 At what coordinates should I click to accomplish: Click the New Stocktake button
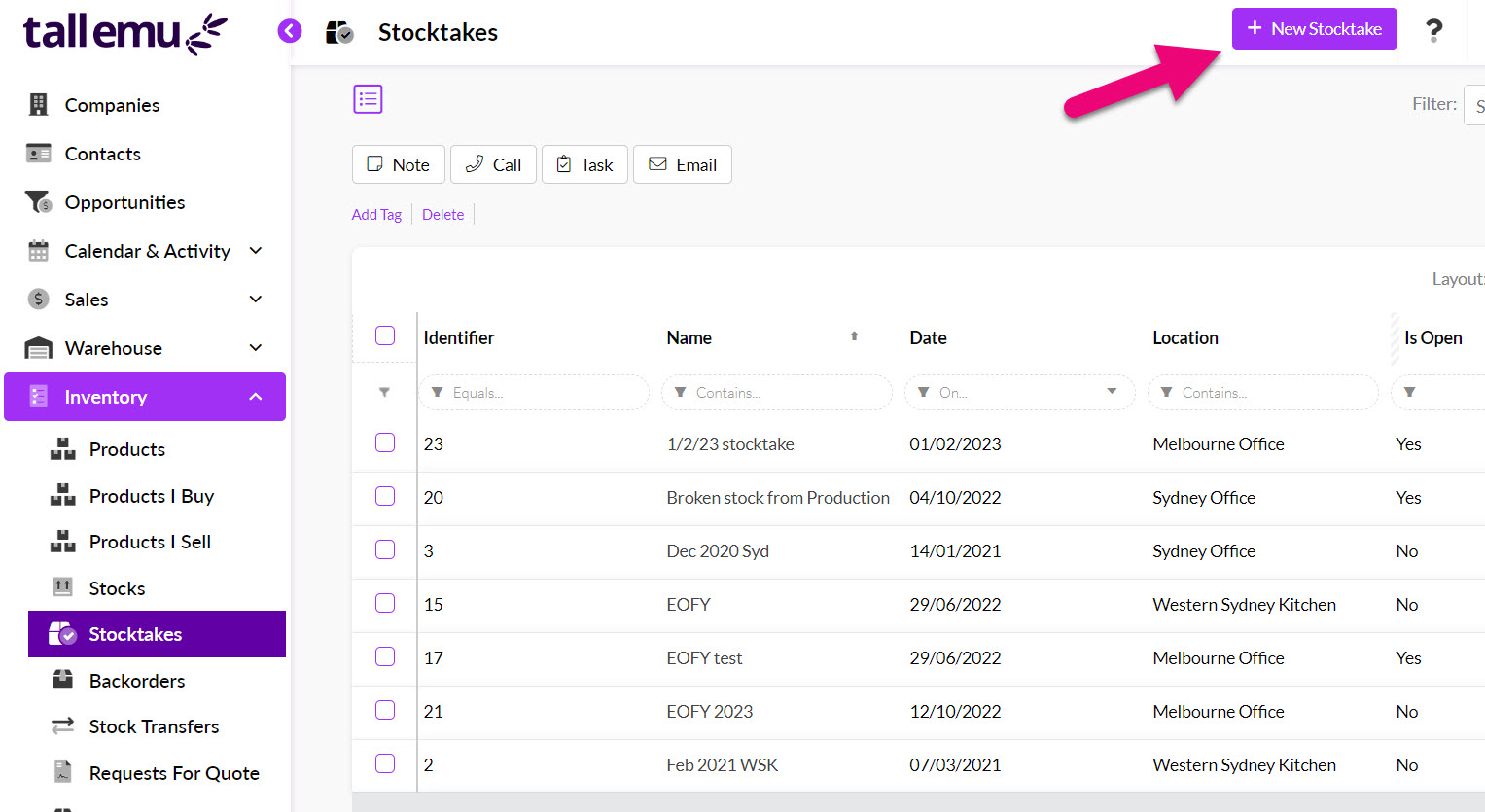click(x=1314, y=28)
